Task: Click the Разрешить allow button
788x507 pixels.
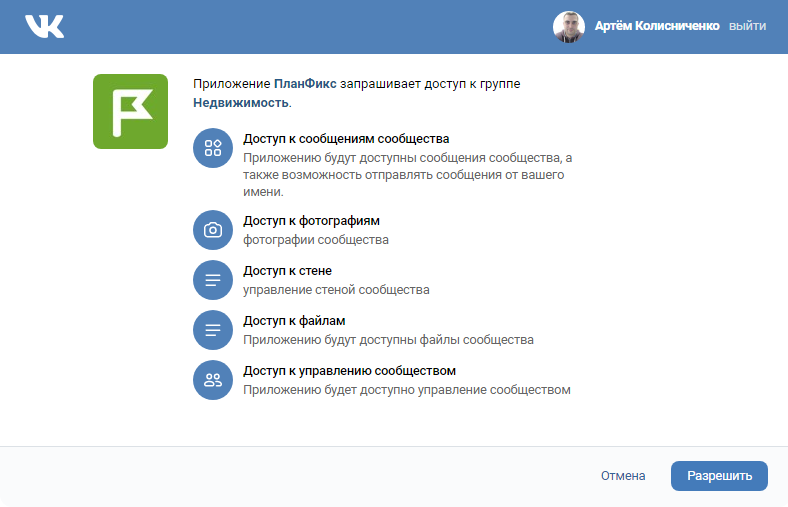Action: click(x=719, y=476)
